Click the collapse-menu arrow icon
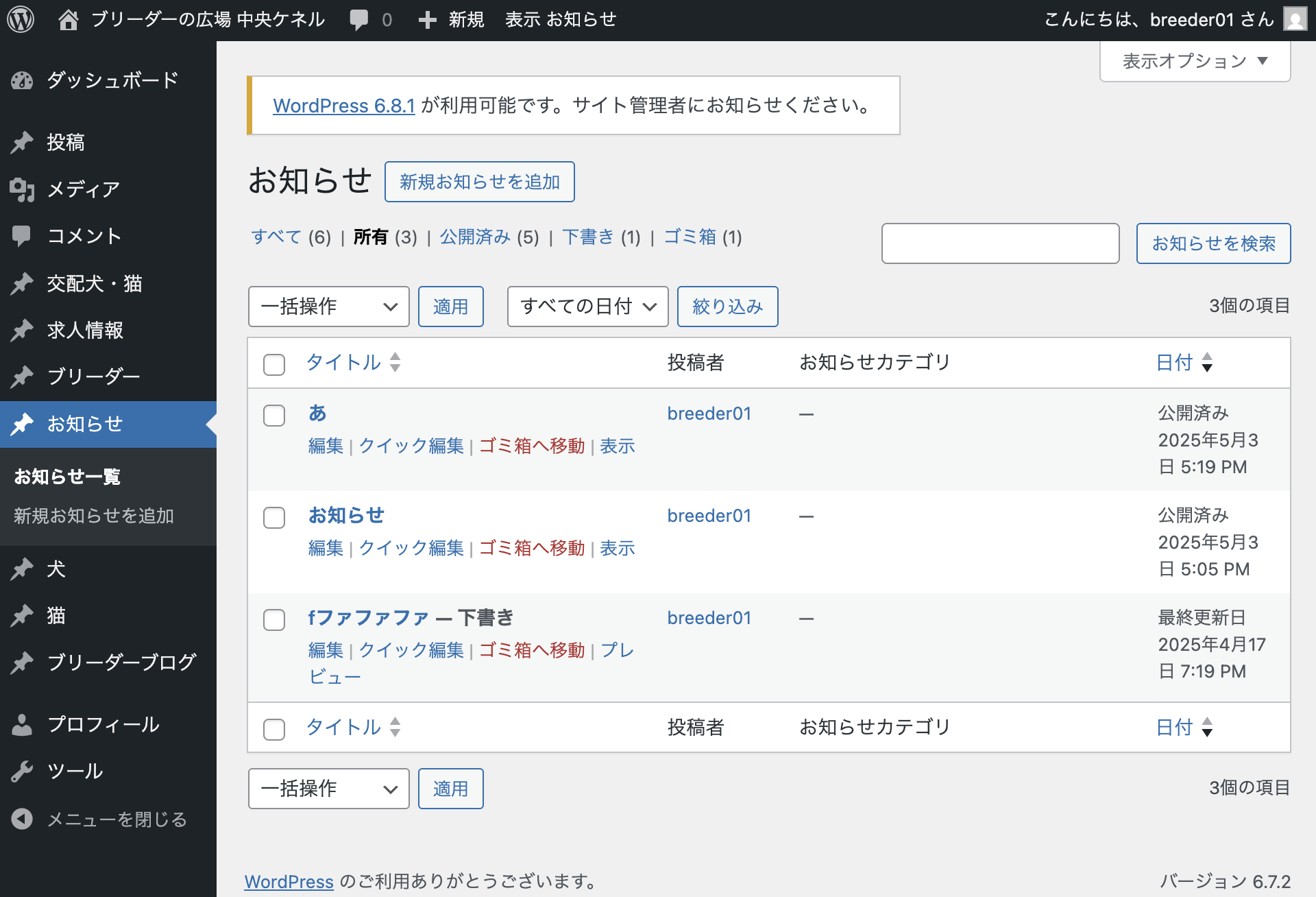This screenshot has height=897, width=1316. point(22,819)
